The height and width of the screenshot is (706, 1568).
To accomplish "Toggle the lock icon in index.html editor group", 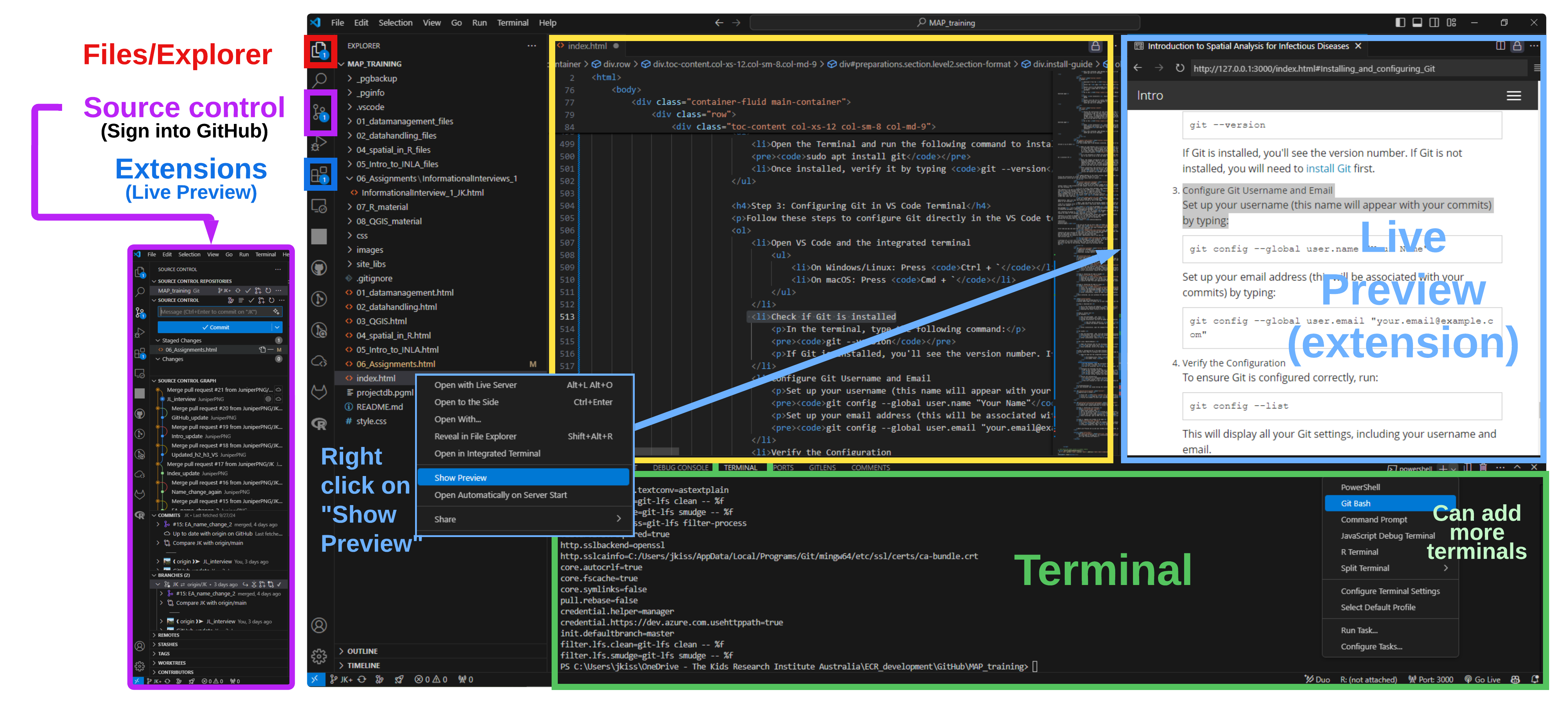I will tap(1096, 46).
